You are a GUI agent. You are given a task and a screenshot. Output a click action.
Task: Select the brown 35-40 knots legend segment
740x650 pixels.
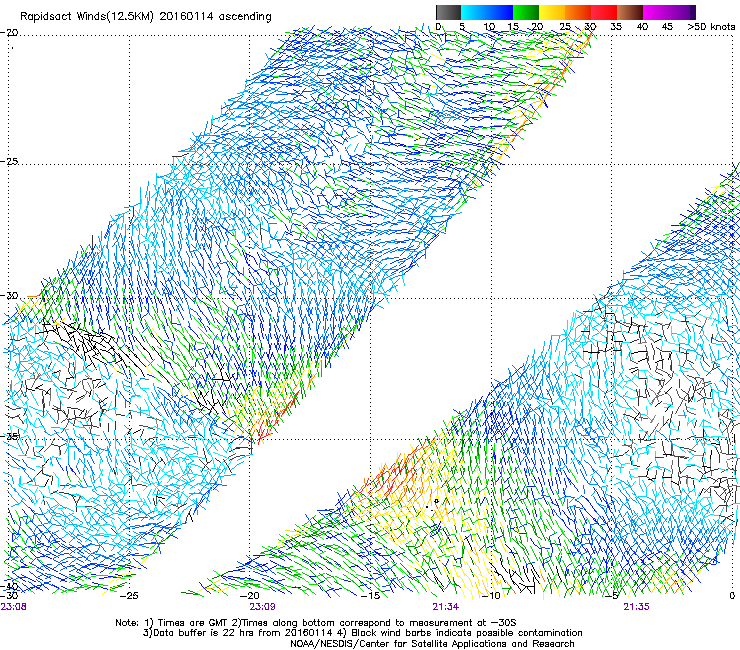pyautogui.click(x=630, y=12)
